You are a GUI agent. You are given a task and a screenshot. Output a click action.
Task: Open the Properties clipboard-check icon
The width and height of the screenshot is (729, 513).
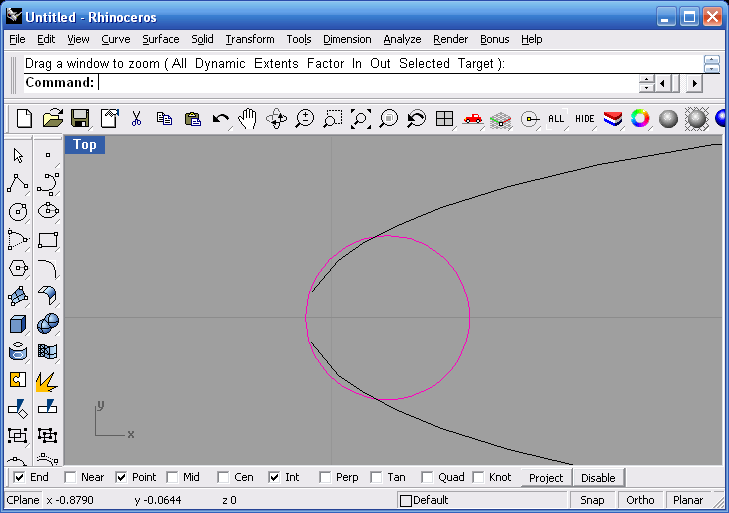tap(110, 119)
